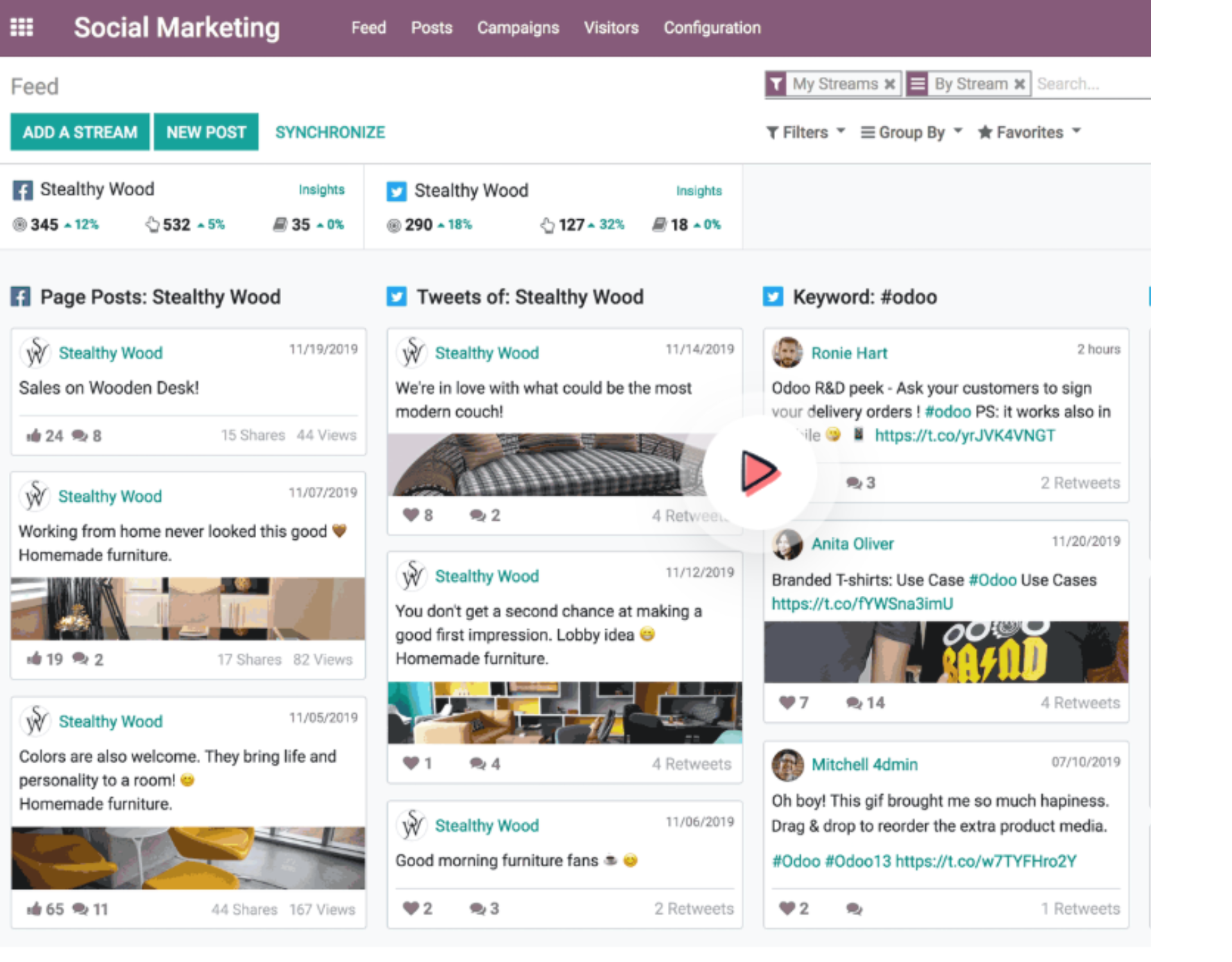Remove the My Streams filter tag

tap(889, 84)
